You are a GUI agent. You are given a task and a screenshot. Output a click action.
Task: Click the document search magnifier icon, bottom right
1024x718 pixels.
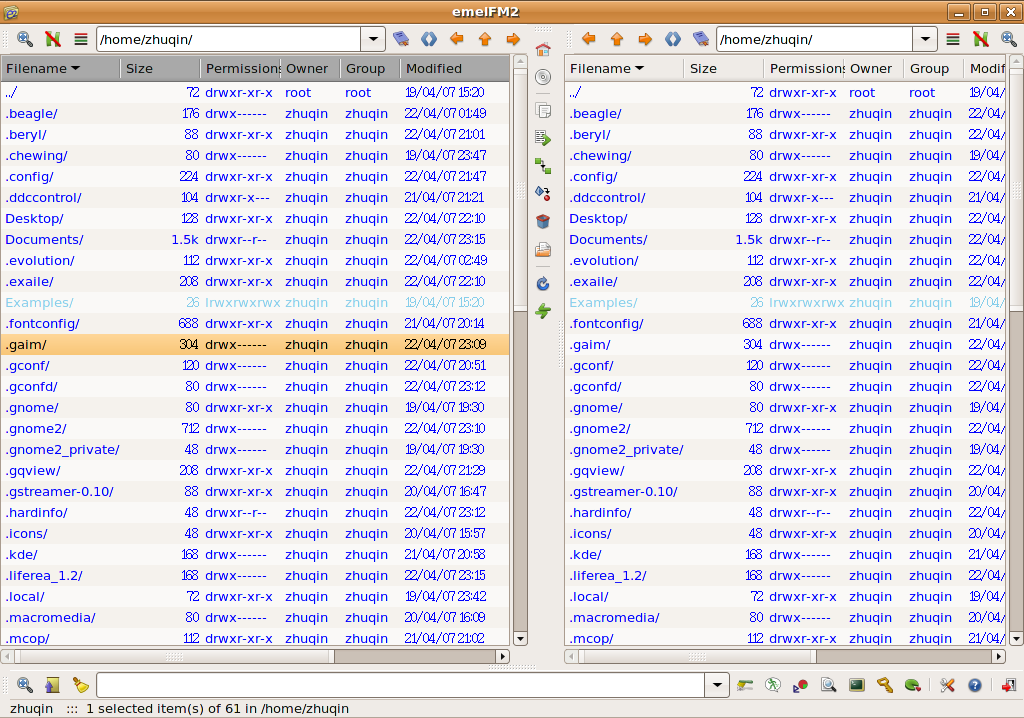[x=829, y=685]
